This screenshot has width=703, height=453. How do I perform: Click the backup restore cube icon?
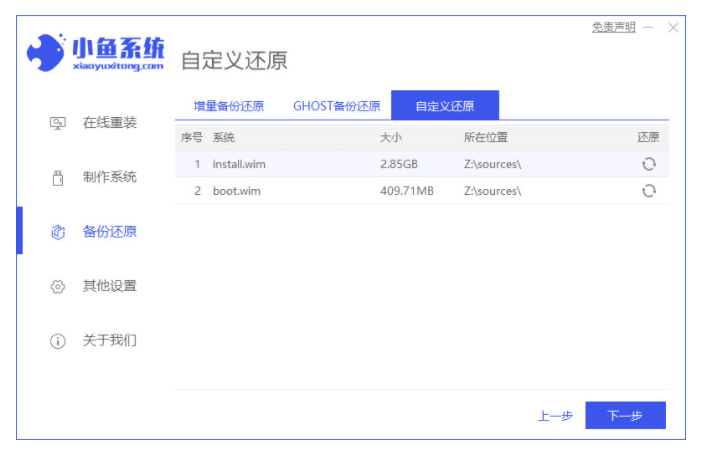(x=57, y=232)
